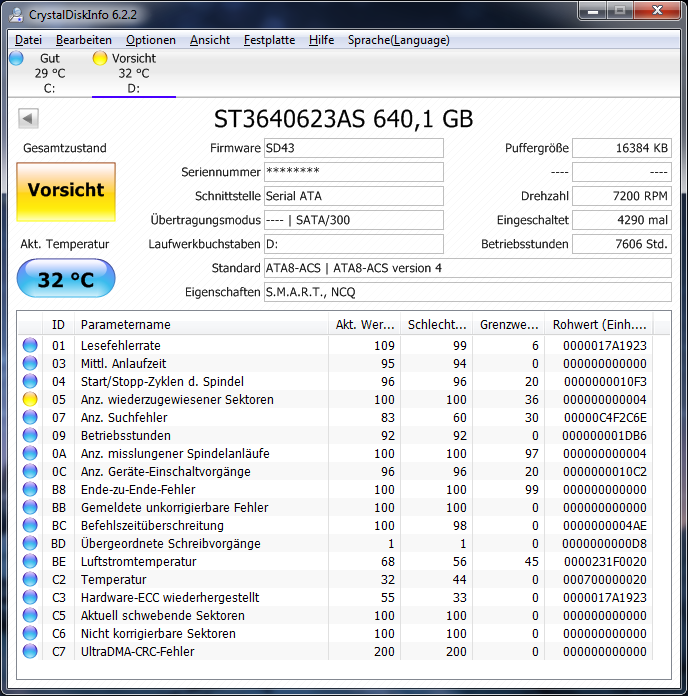The image size is (688, 696).
Task: Click raw value 0000231F0020 of Luftstromtemperatur
Action: coord(605,562)
